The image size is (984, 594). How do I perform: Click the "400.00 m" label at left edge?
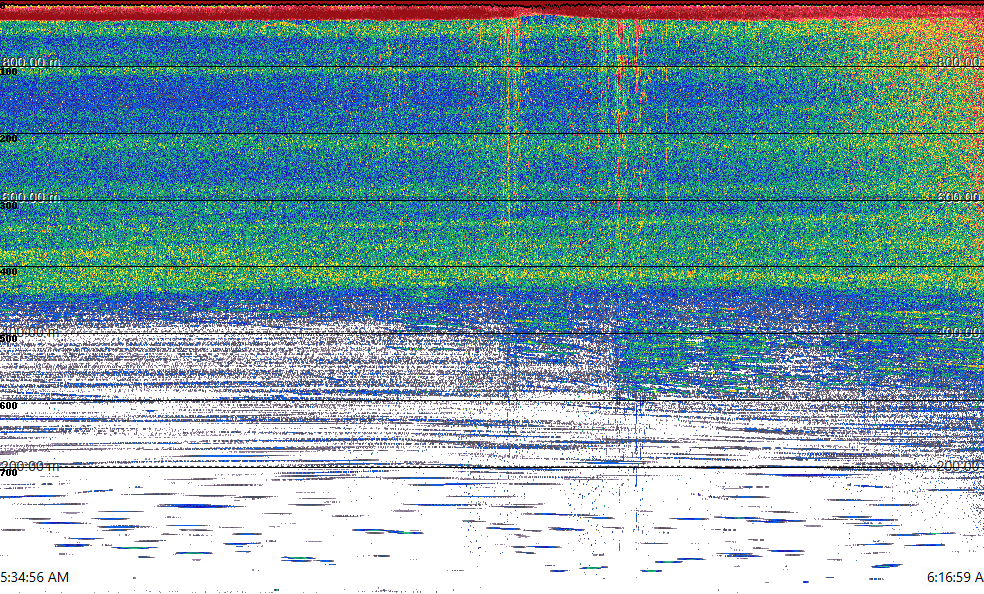(x=31, y=331)
